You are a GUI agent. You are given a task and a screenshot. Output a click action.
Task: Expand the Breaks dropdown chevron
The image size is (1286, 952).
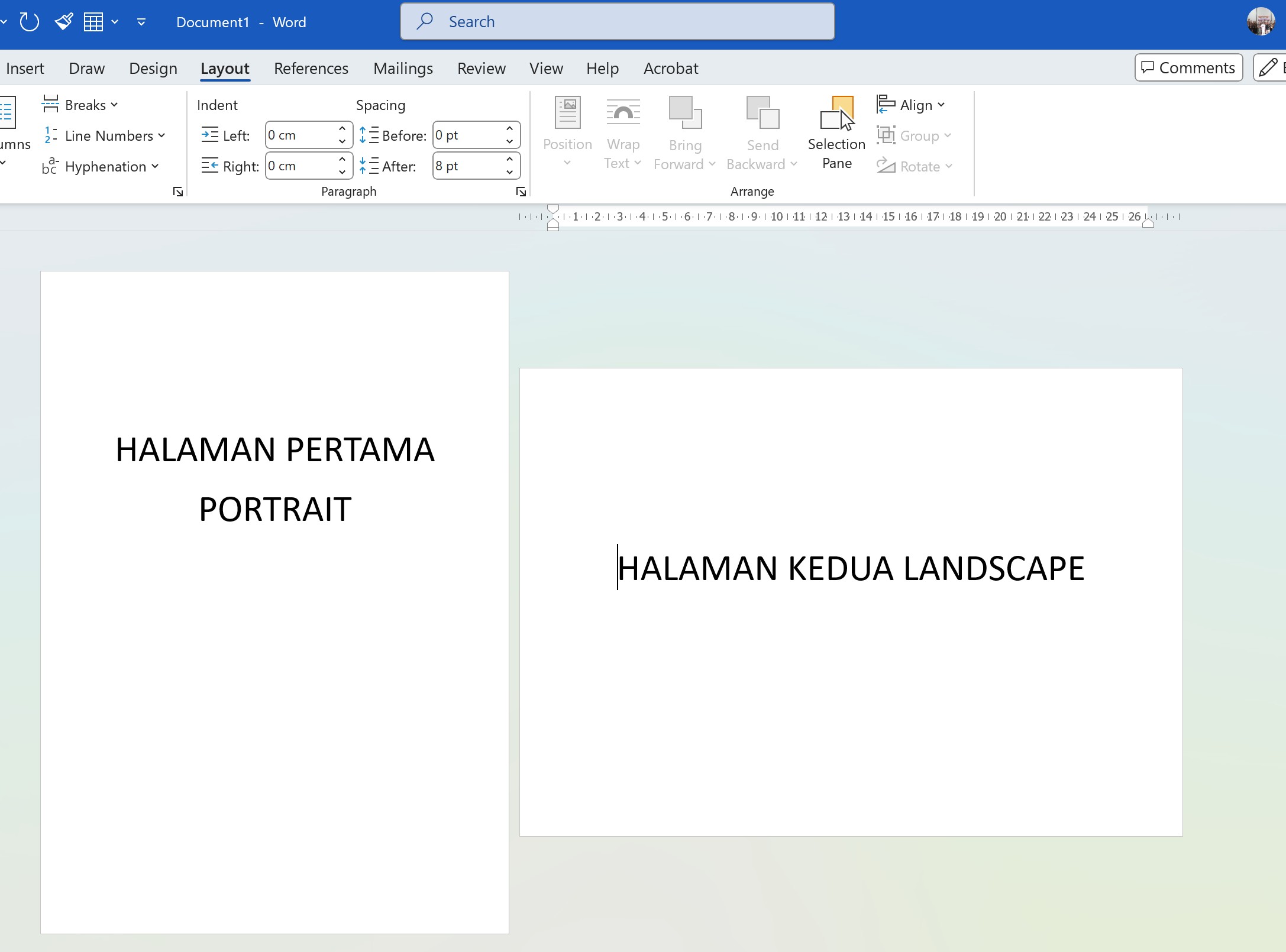click(114, 104)
